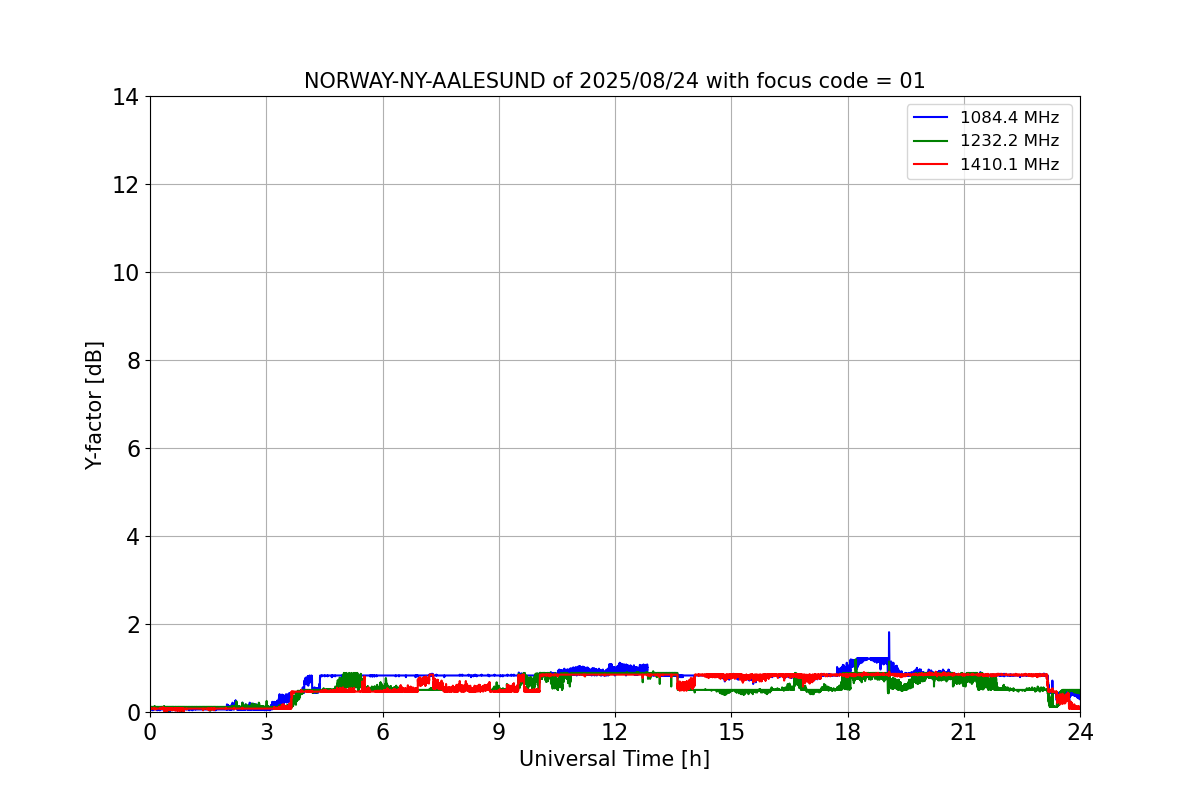Click the x-axis tick label 21
This screenshot has width=1200, height=800.
tap(964, 732)
